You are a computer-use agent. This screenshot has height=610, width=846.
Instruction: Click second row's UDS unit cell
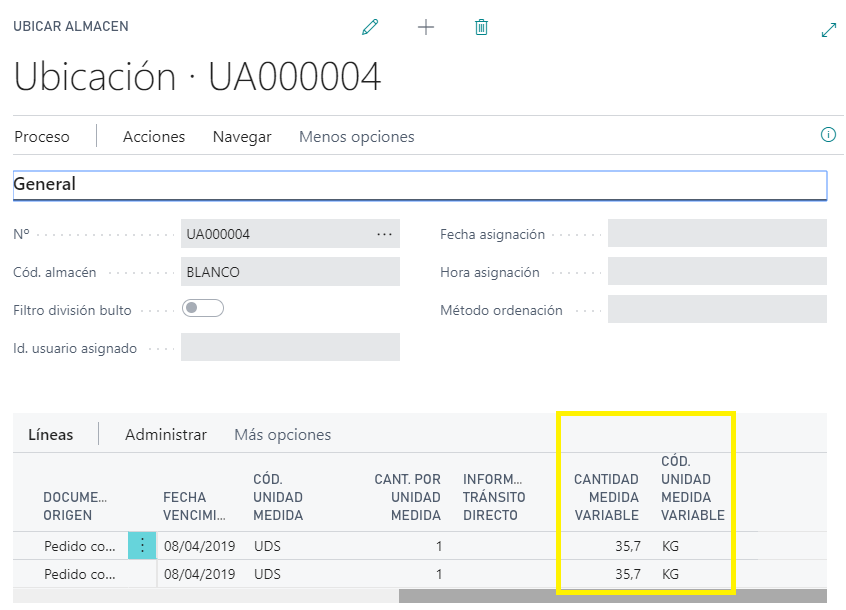point(268,574)
